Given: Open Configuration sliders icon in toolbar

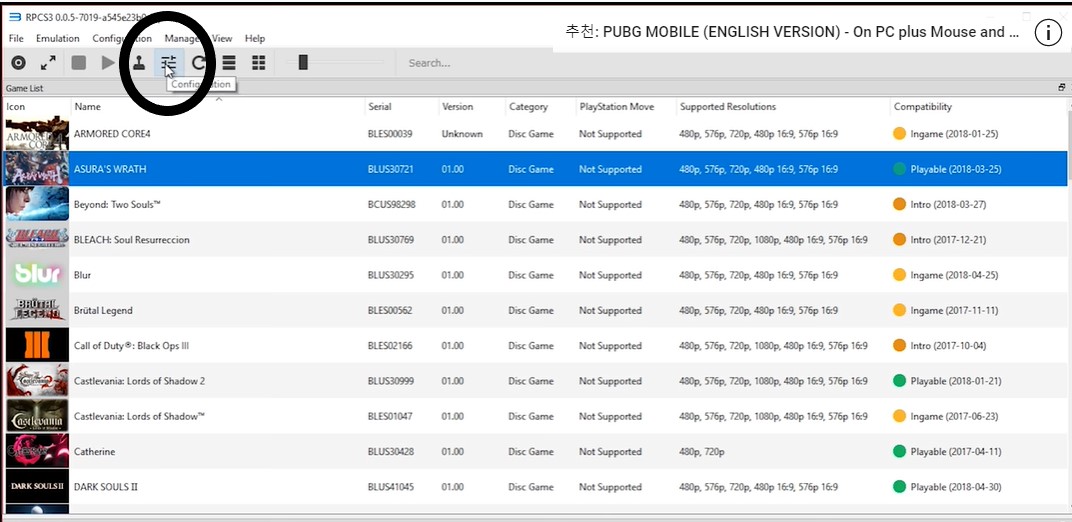Looking at the screenshot, I should pyautogui.click(x=169, y=63).
